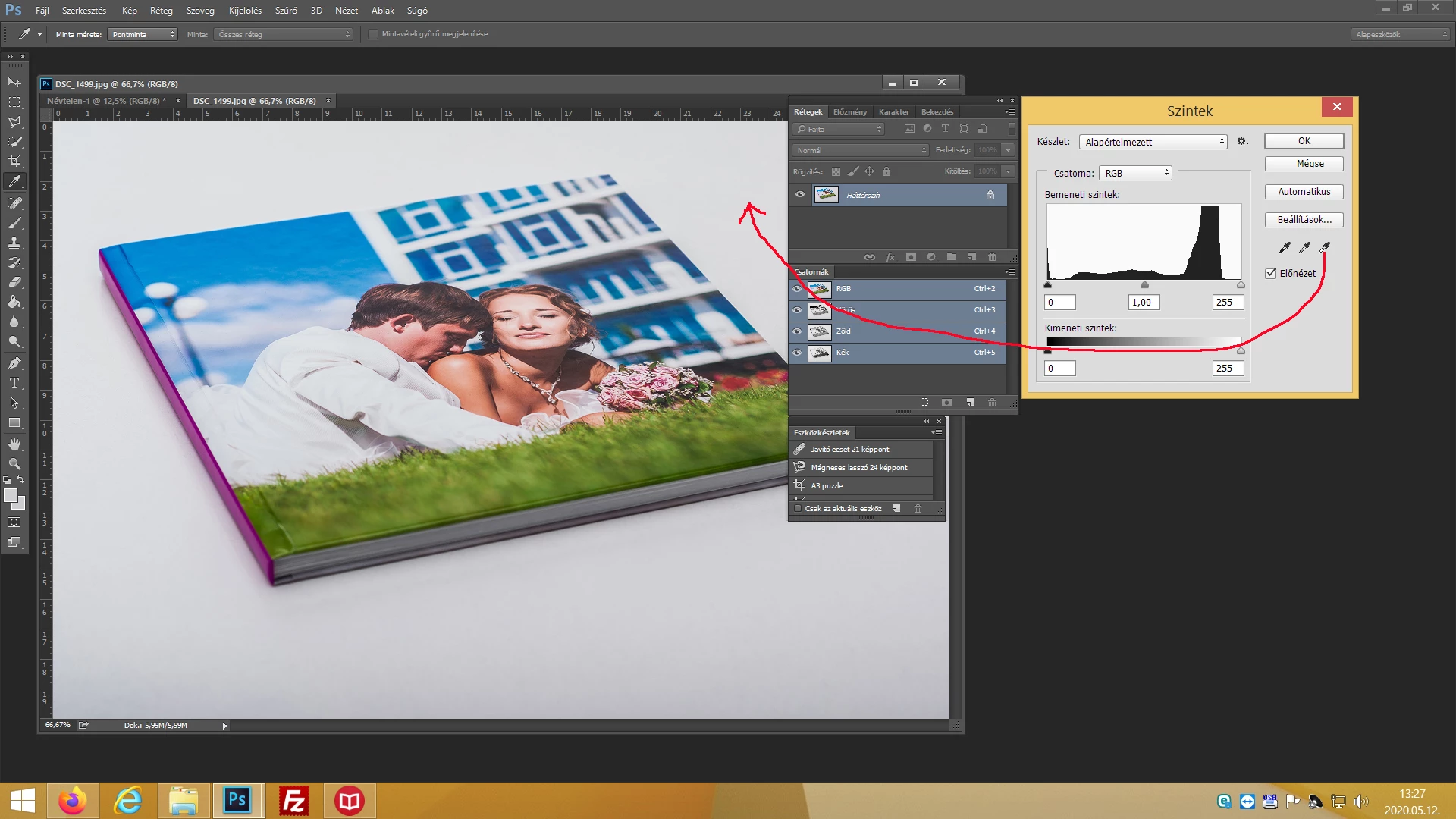The image size is (1456, 819).
Task: Pick the white point eyedropper in Szintek
Action: (1324, 248)
